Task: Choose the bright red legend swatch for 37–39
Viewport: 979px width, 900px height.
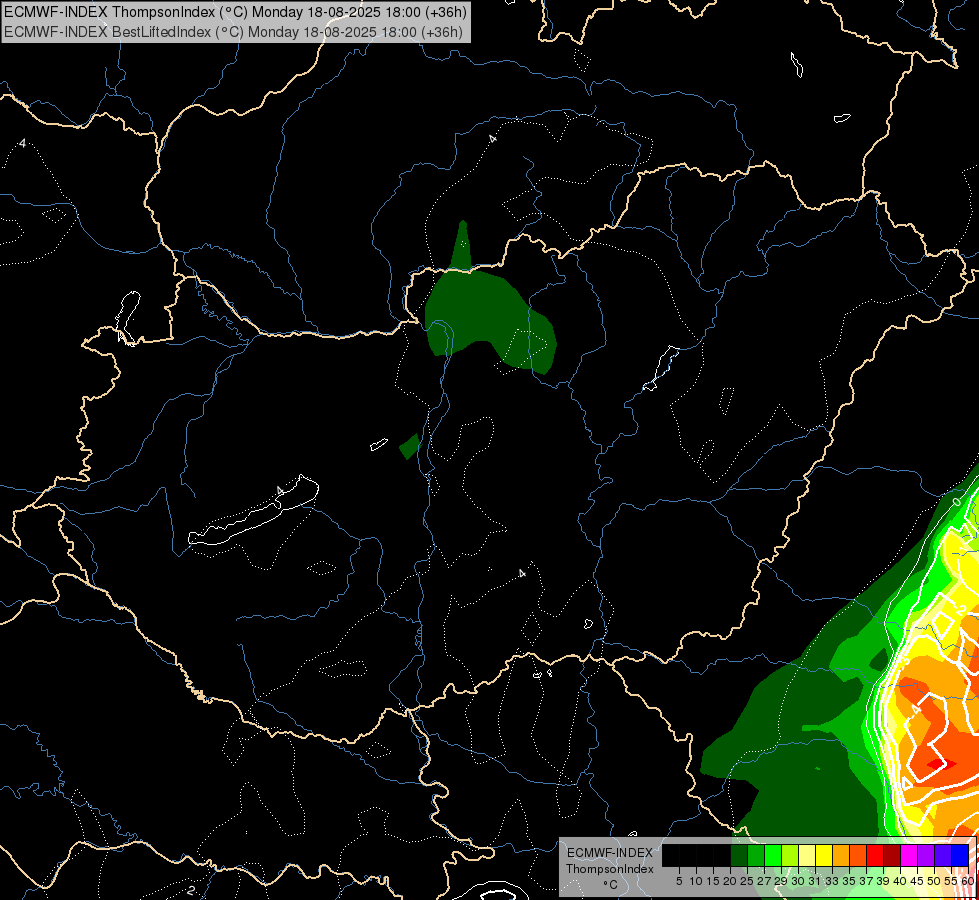Action: point(875,856)
